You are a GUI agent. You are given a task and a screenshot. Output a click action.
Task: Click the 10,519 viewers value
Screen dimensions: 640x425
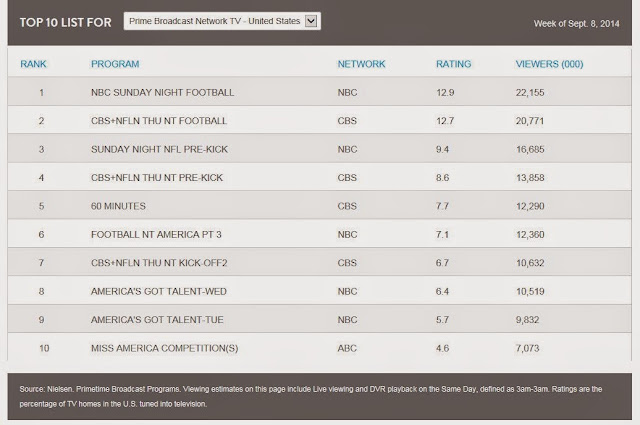point(530,291)
